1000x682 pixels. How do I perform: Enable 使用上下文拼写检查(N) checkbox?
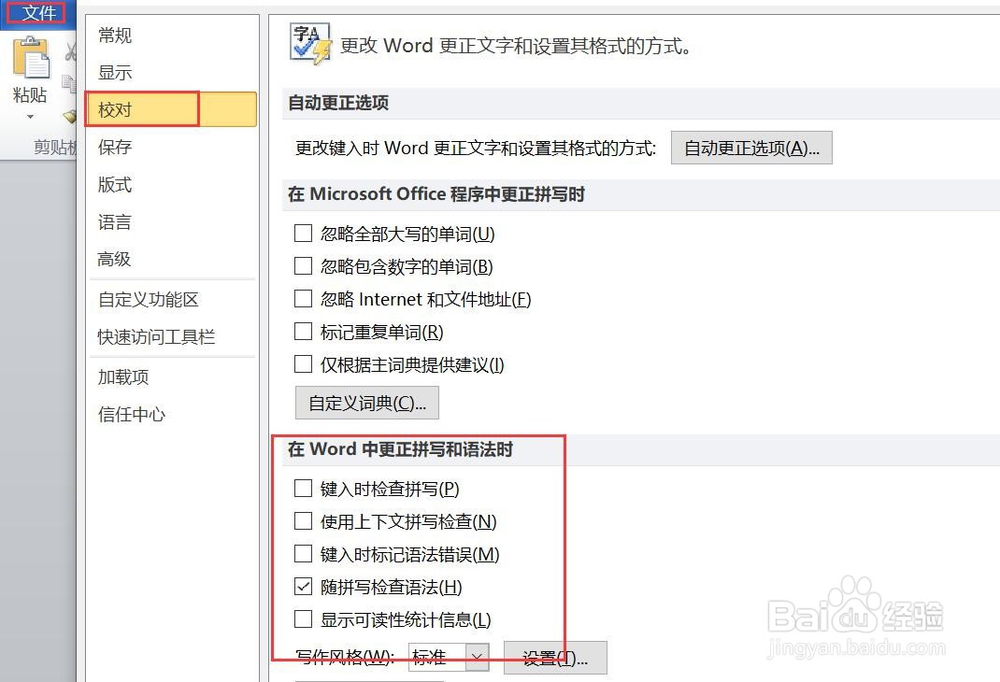coord(303,521)
